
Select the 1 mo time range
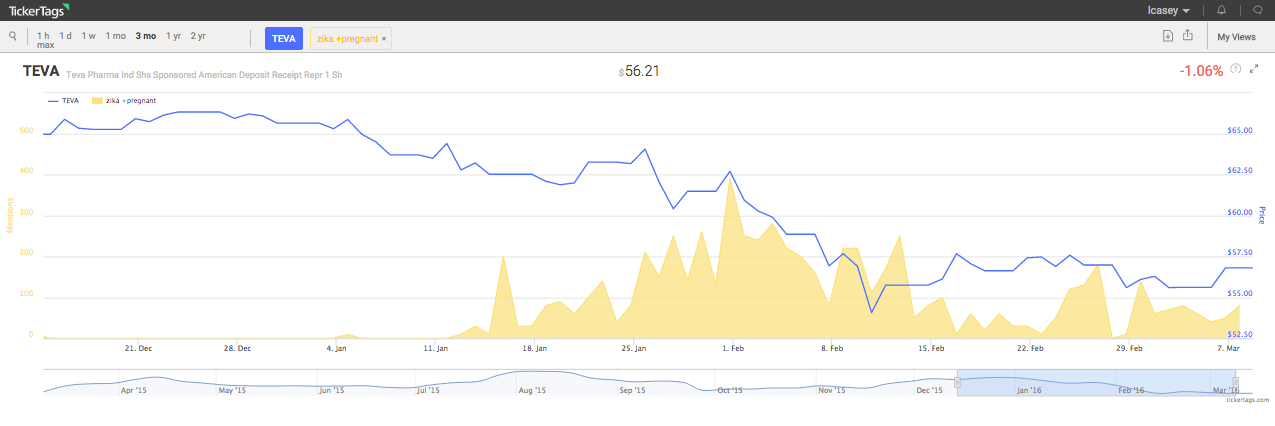[x=116, y=36]
